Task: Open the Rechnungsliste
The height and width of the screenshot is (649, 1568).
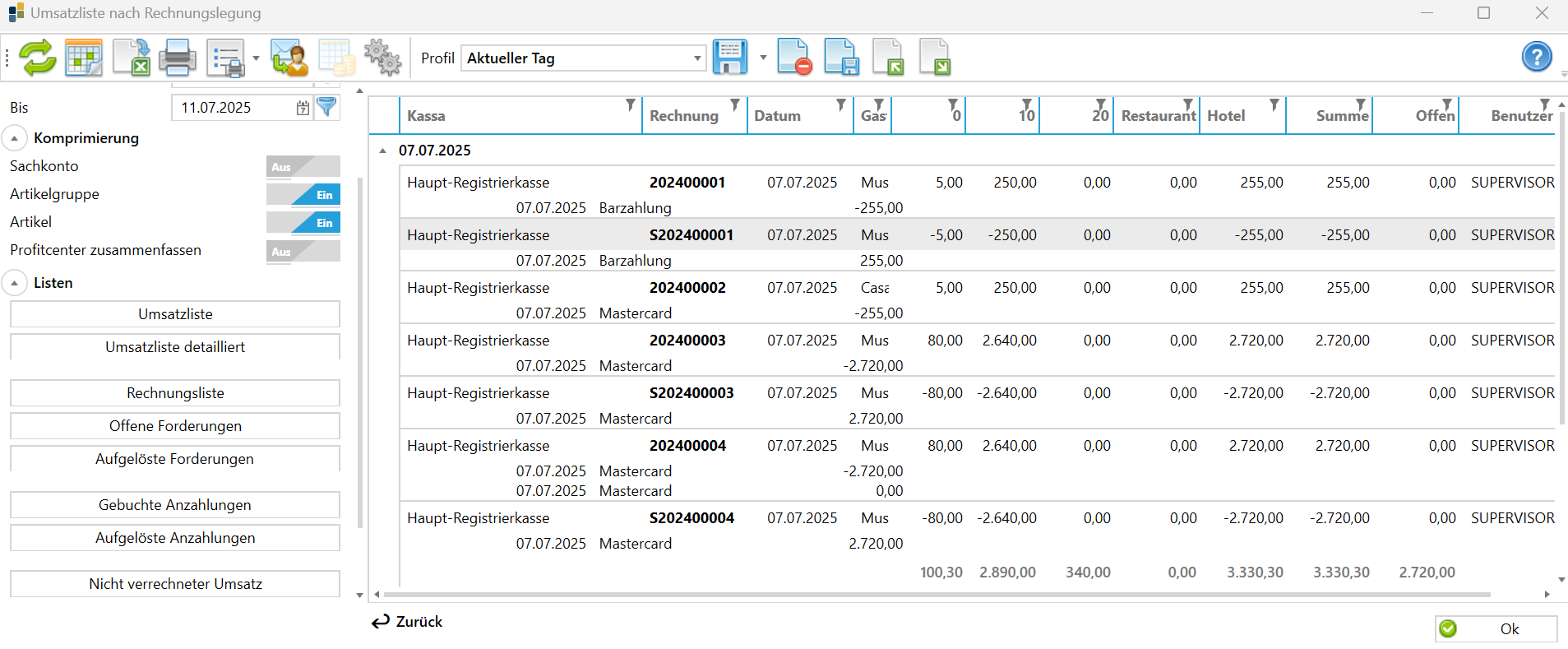Action: pos(175,393)
